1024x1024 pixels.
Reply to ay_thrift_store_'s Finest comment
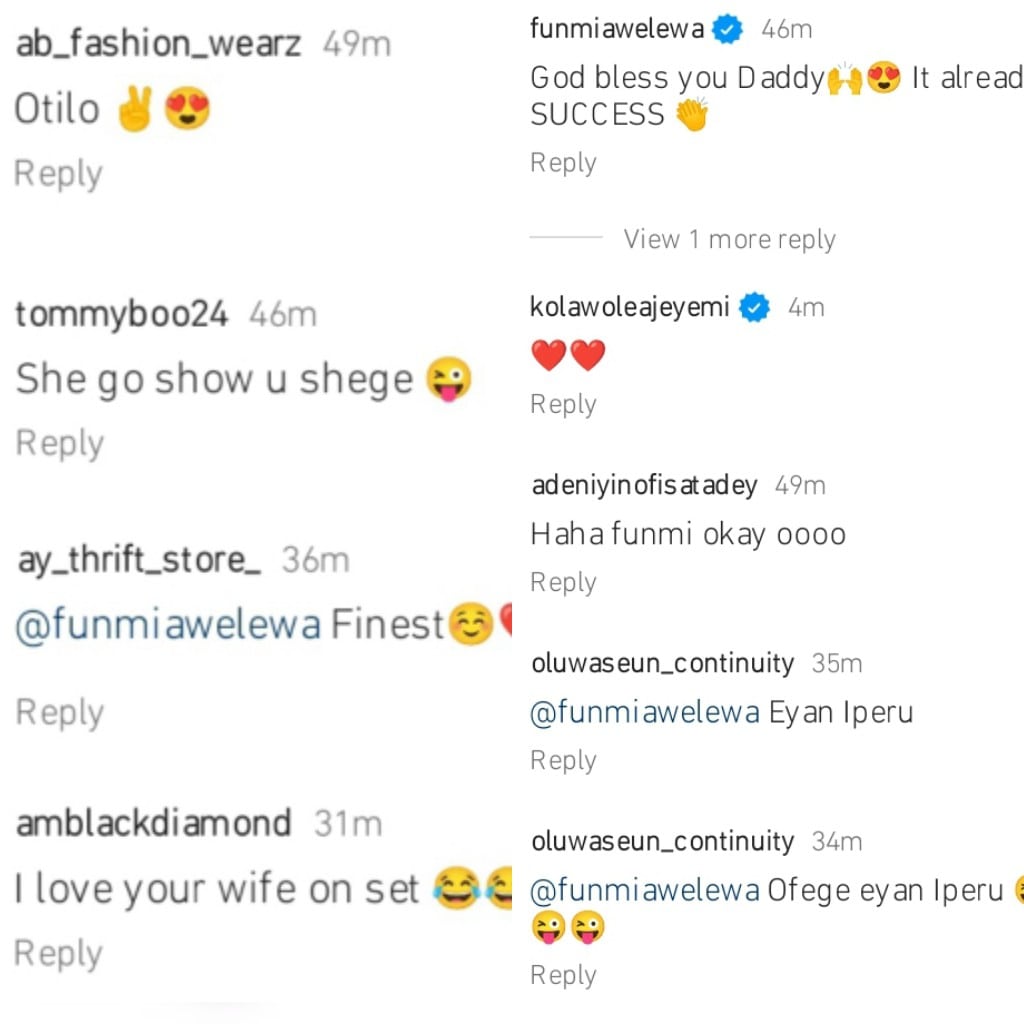coord(60,713)
